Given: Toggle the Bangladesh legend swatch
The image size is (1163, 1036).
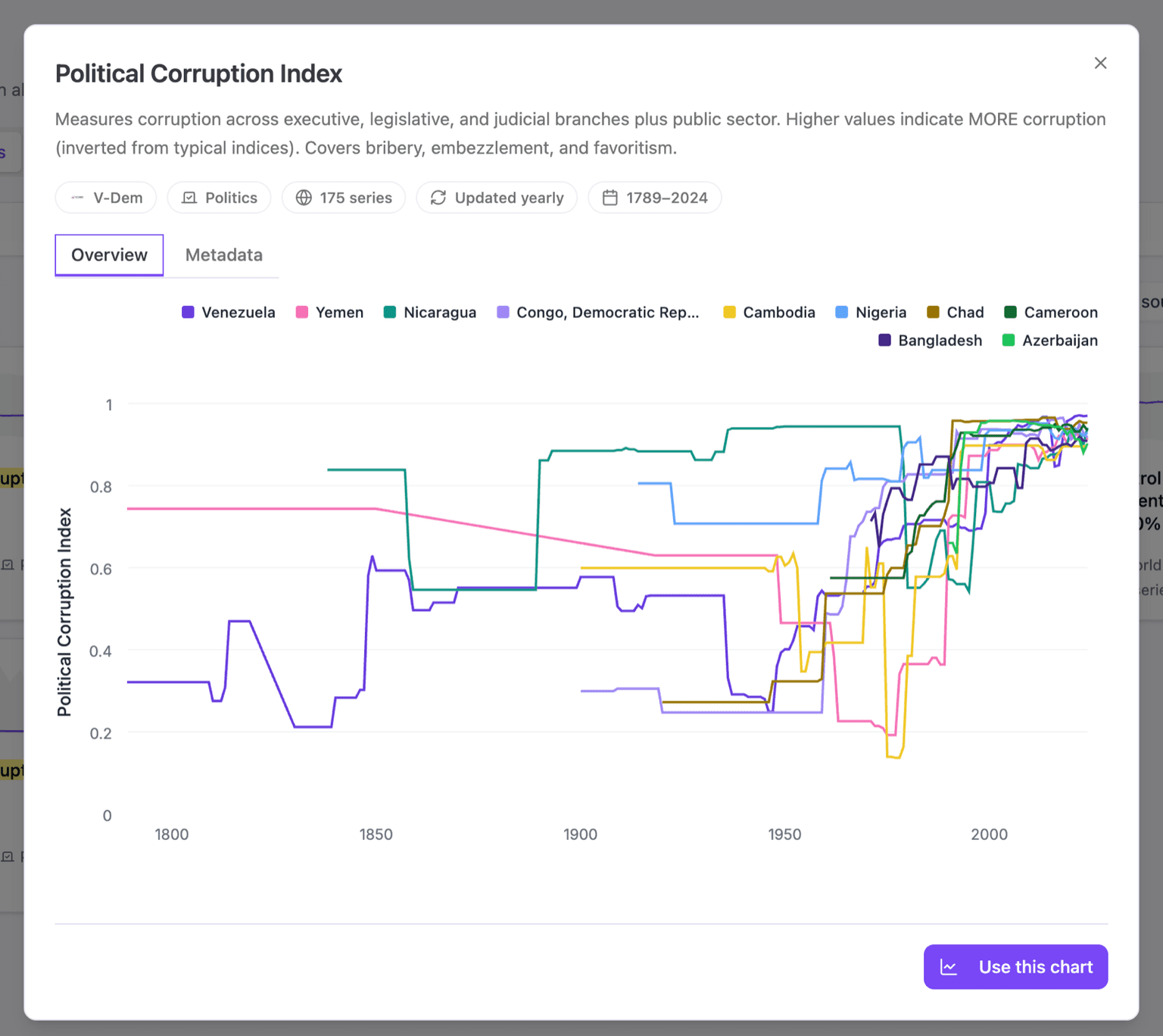Looking at the screenshot, I should click(x=884, y=340).
